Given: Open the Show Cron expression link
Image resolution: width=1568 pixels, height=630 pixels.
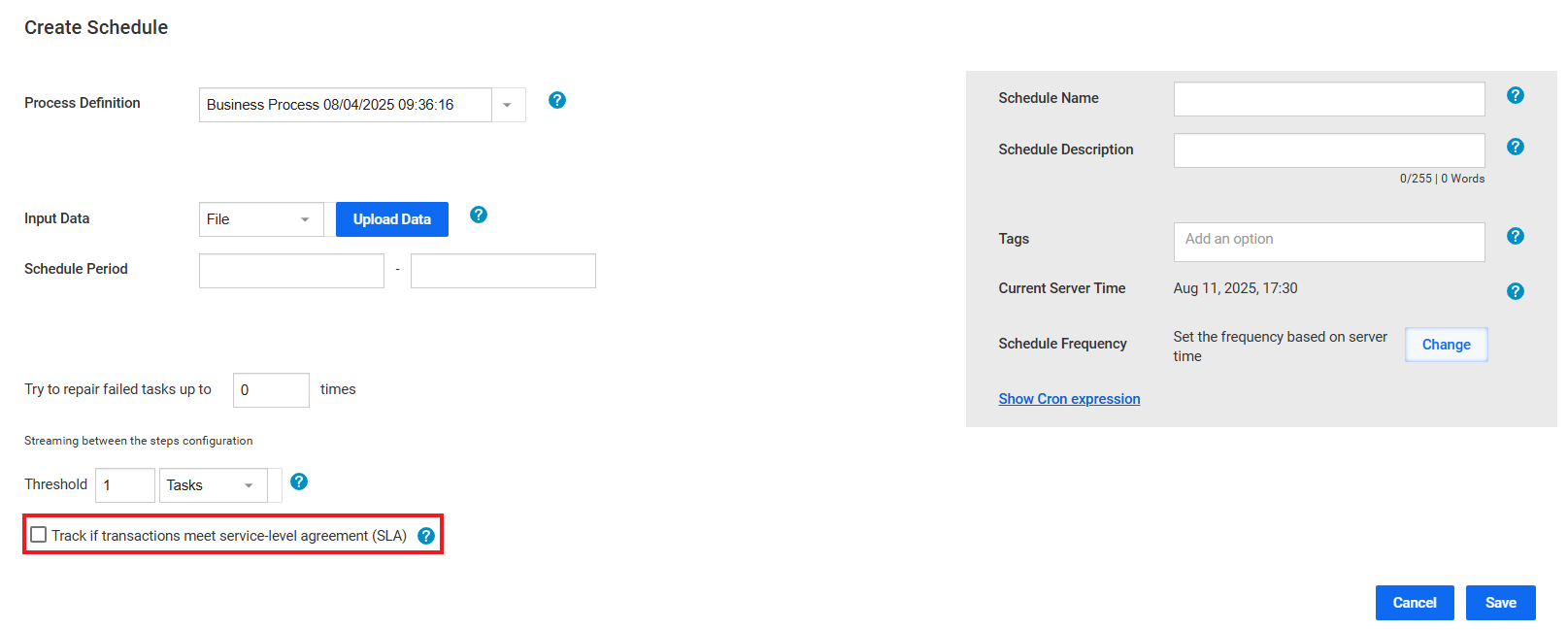Looking at the screenshot, I should click(1069, 399).
